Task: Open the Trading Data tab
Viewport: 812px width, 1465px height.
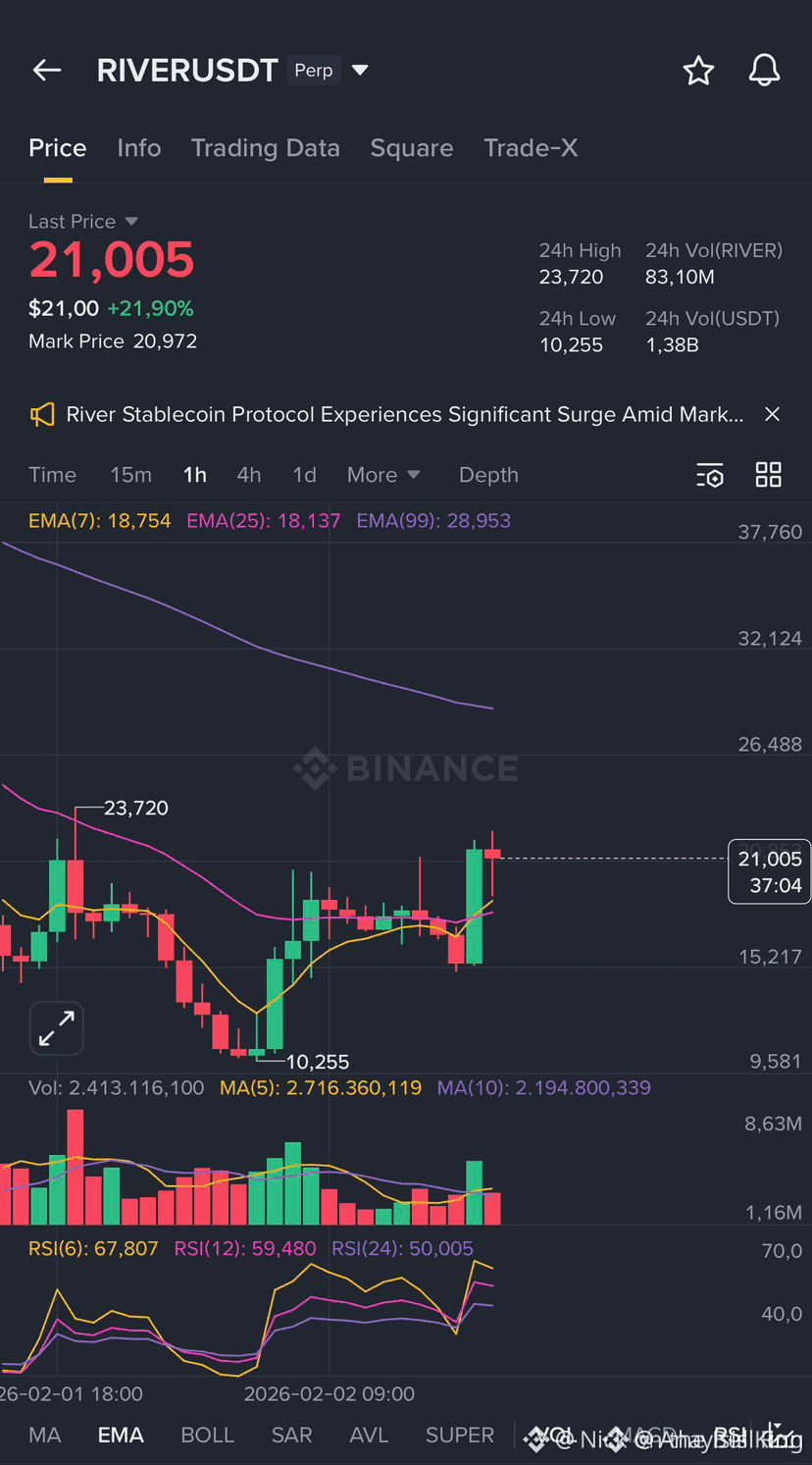Action: [x=266, y=148]
